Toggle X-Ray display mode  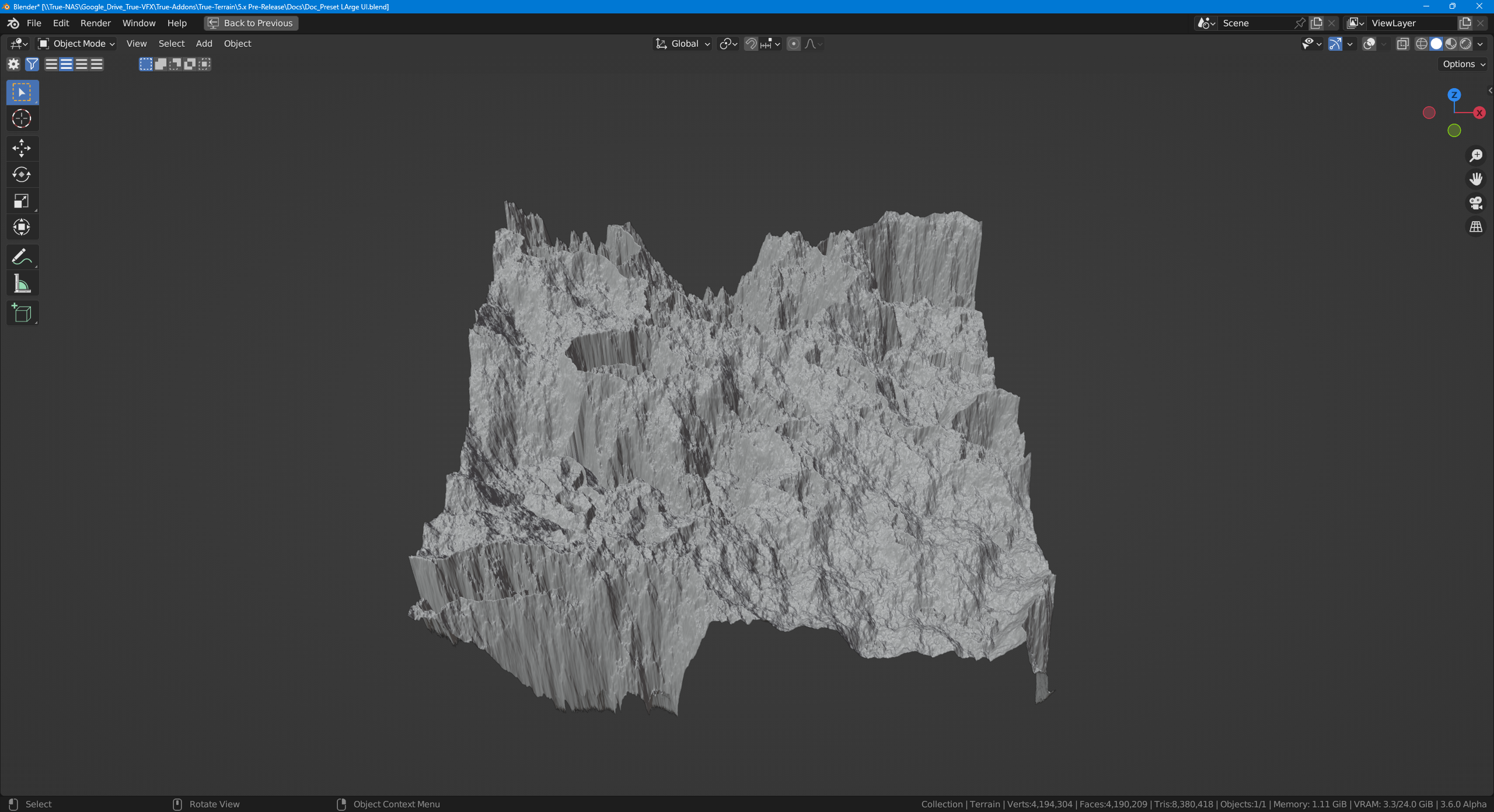[x=1403, y=44]
